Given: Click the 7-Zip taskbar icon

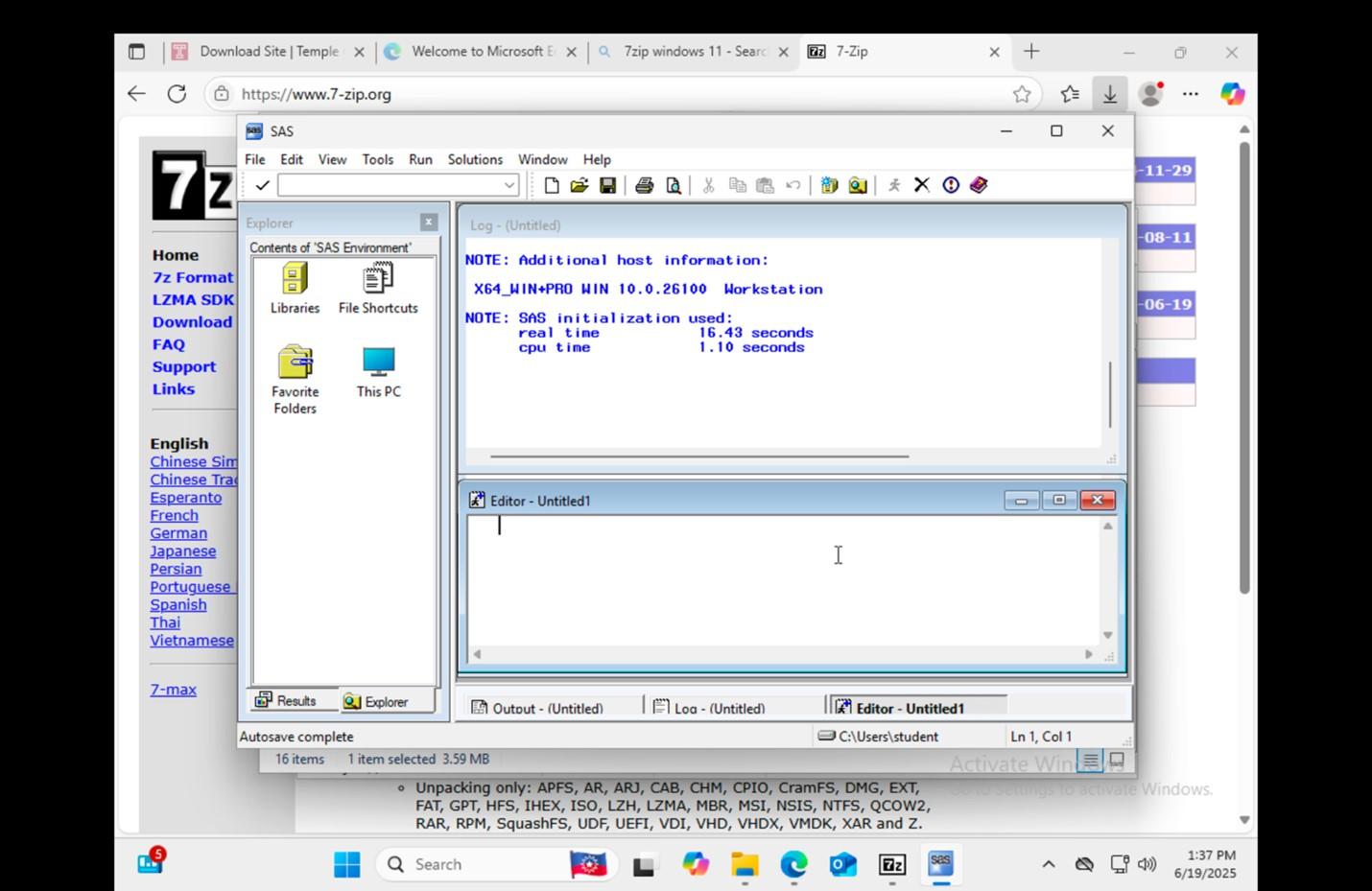Looking at the screenshot, I should [892, 864].
